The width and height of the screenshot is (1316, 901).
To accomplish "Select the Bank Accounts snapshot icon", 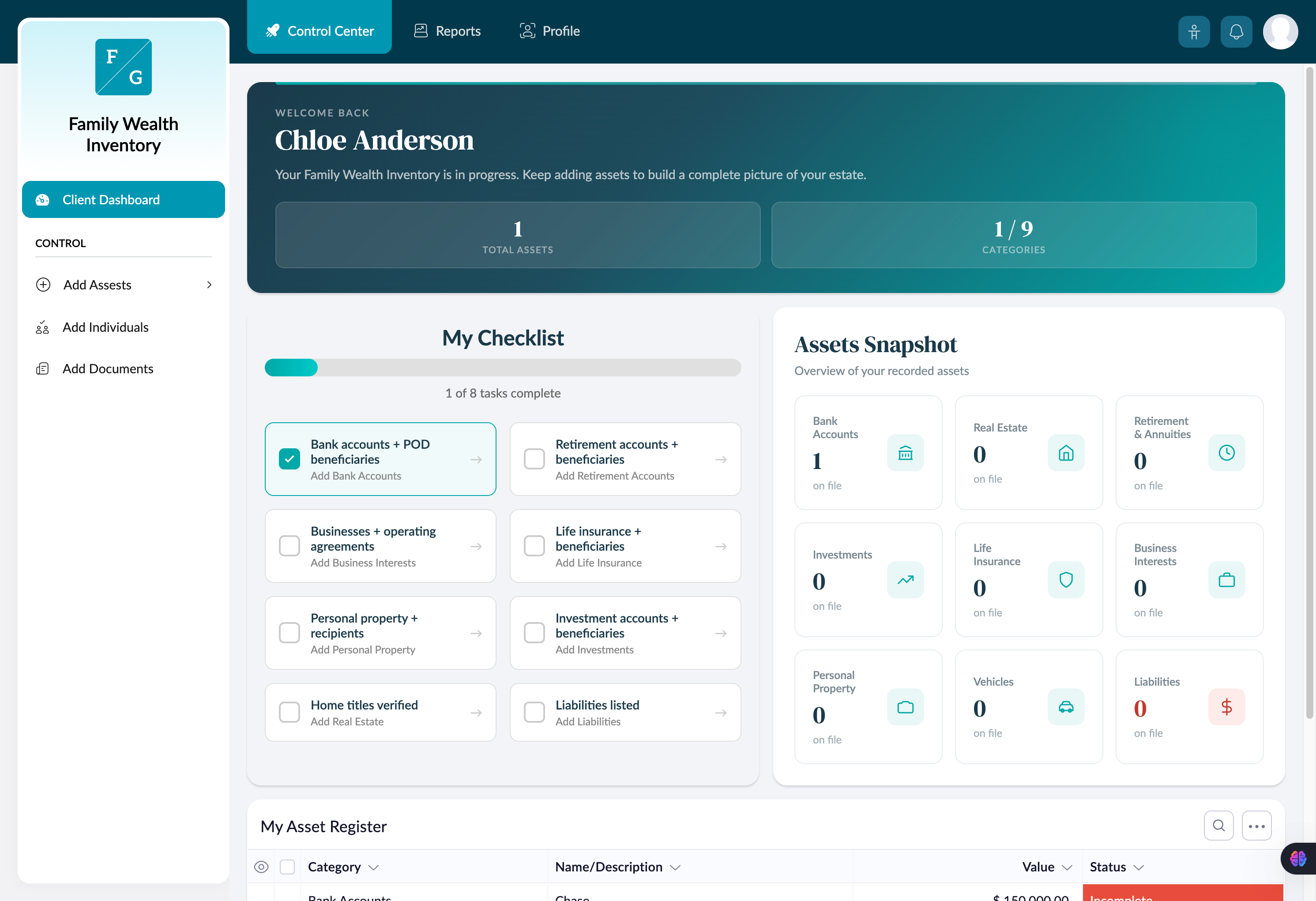I will click(x=905, y=453).
